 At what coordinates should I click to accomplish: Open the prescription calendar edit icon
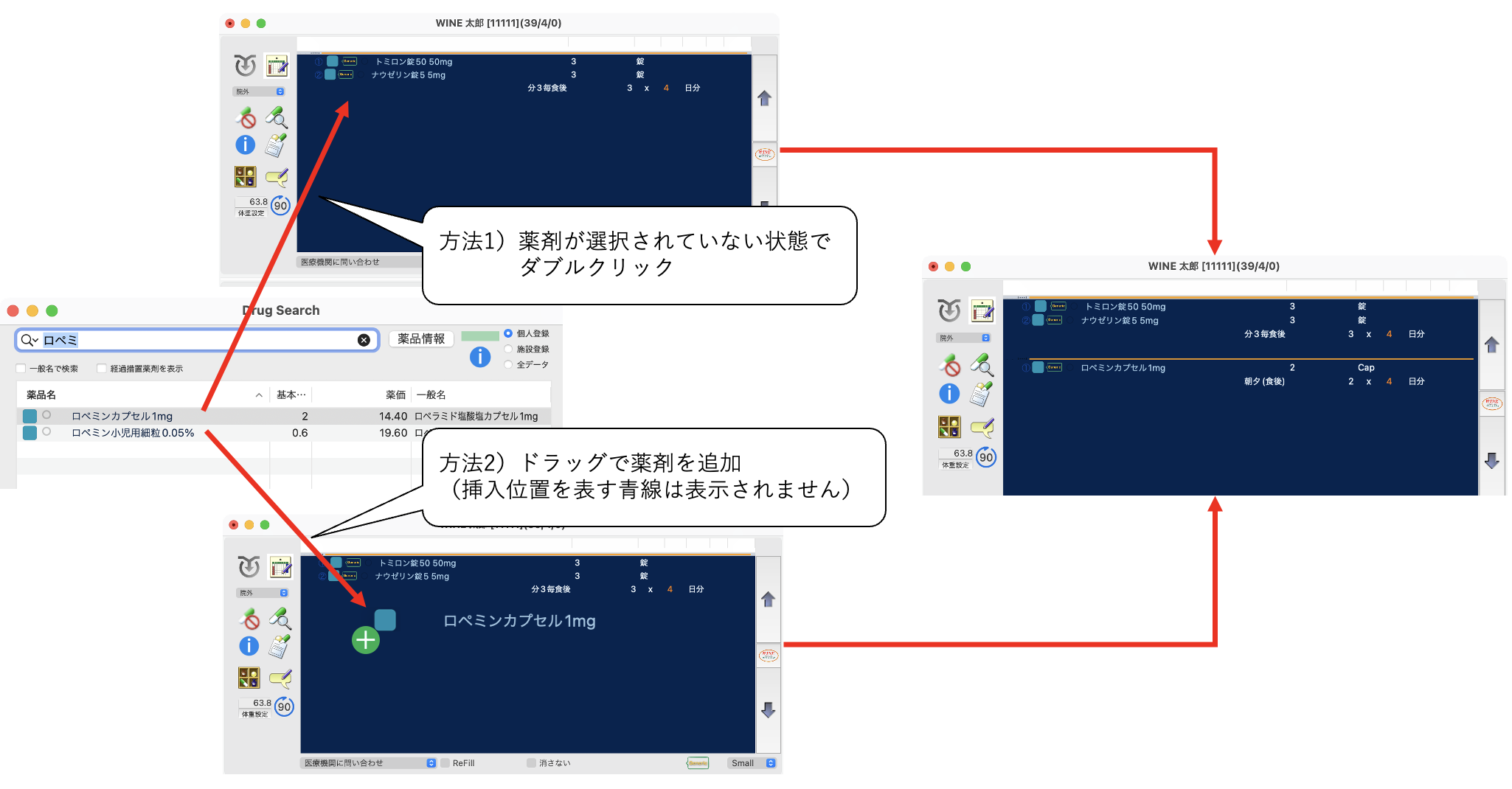click(278, 66)
